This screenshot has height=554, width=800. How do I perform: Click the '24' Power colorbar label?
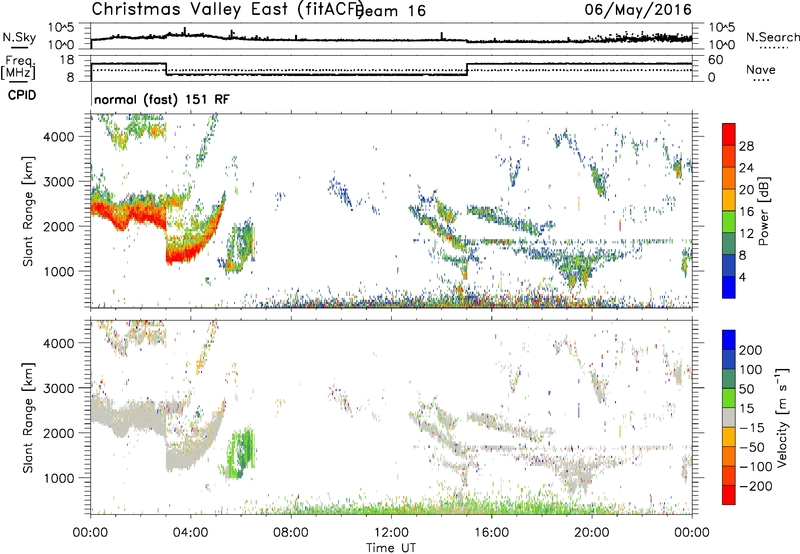746,168
